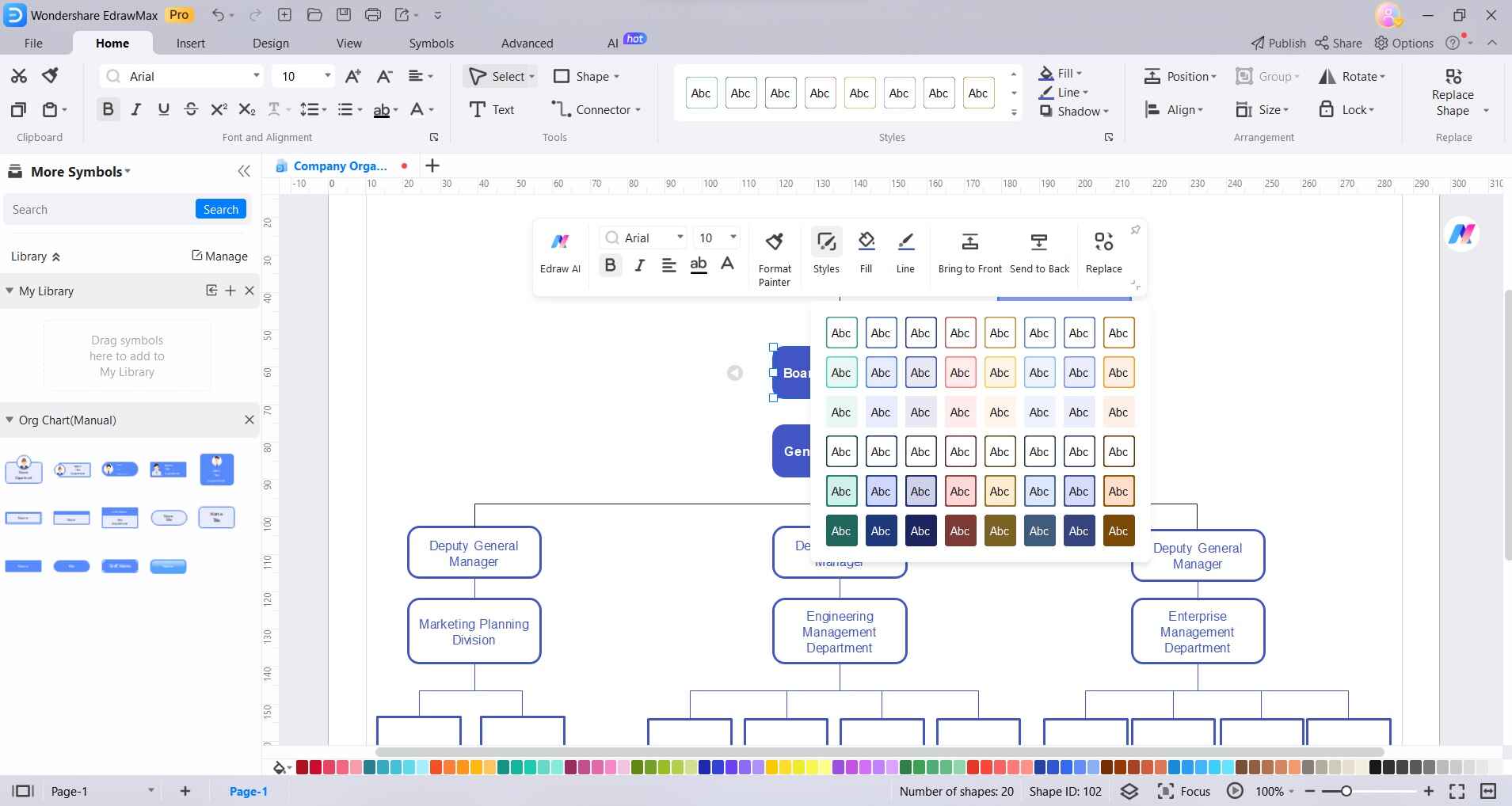Toggle Strikethrough in the ribbon Font group
The height and width of the screenshot is (806, 1512).
(191, 109)
